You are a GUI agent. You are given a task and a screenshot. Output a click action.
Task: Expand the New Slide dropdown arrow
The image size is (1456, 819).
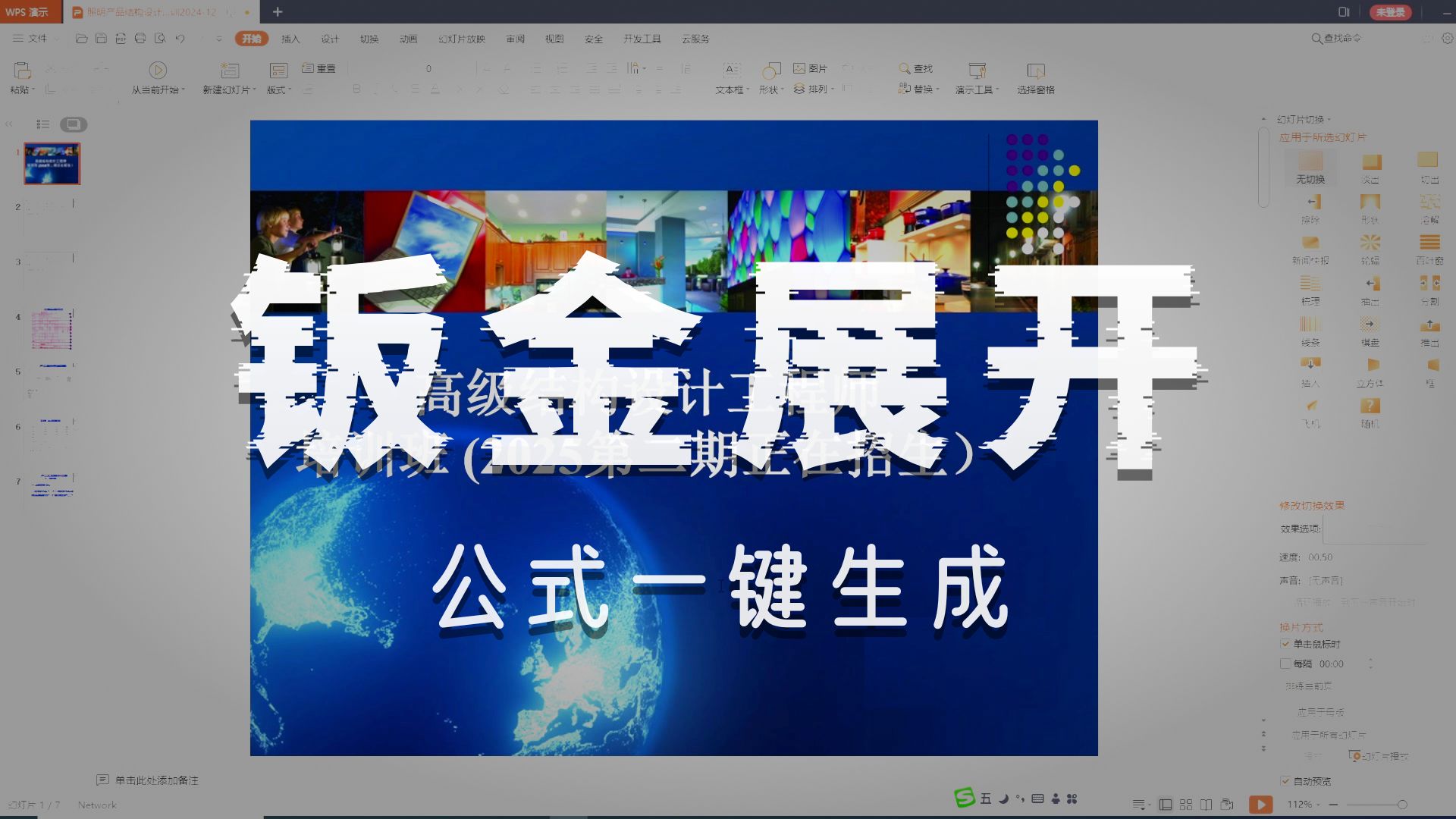[x=254, y=89]
